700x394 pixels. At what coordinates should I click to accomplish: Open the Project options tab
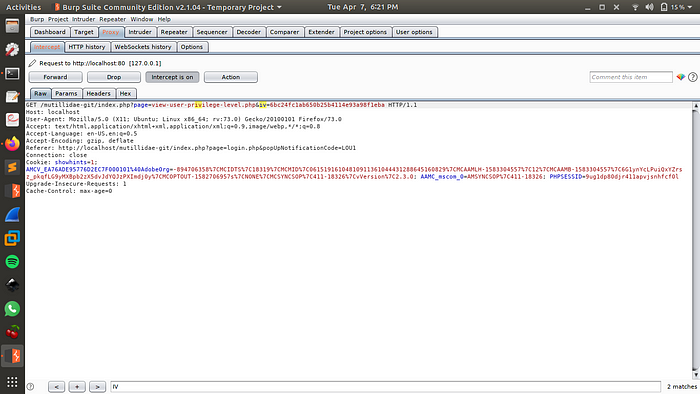click(x=365, y=32)
